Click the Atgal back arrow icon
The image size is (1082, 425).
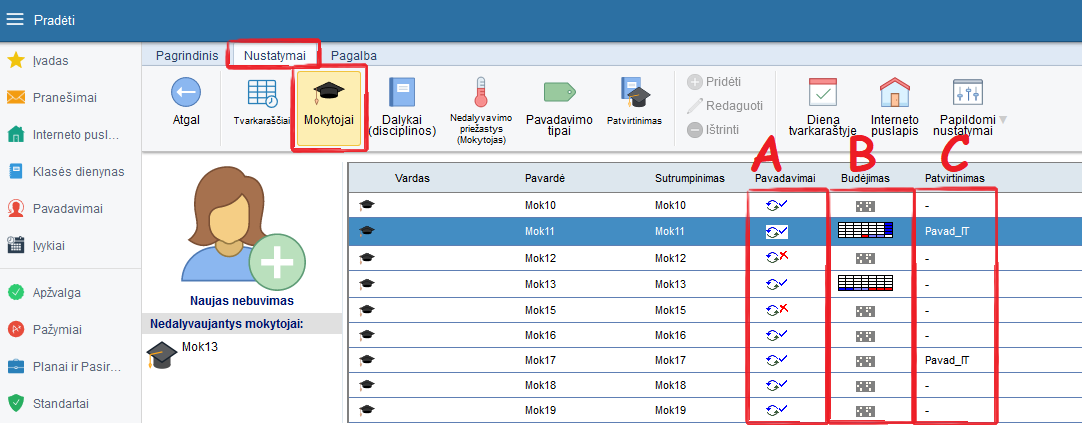pyautogui.click(x=186, y=95)
